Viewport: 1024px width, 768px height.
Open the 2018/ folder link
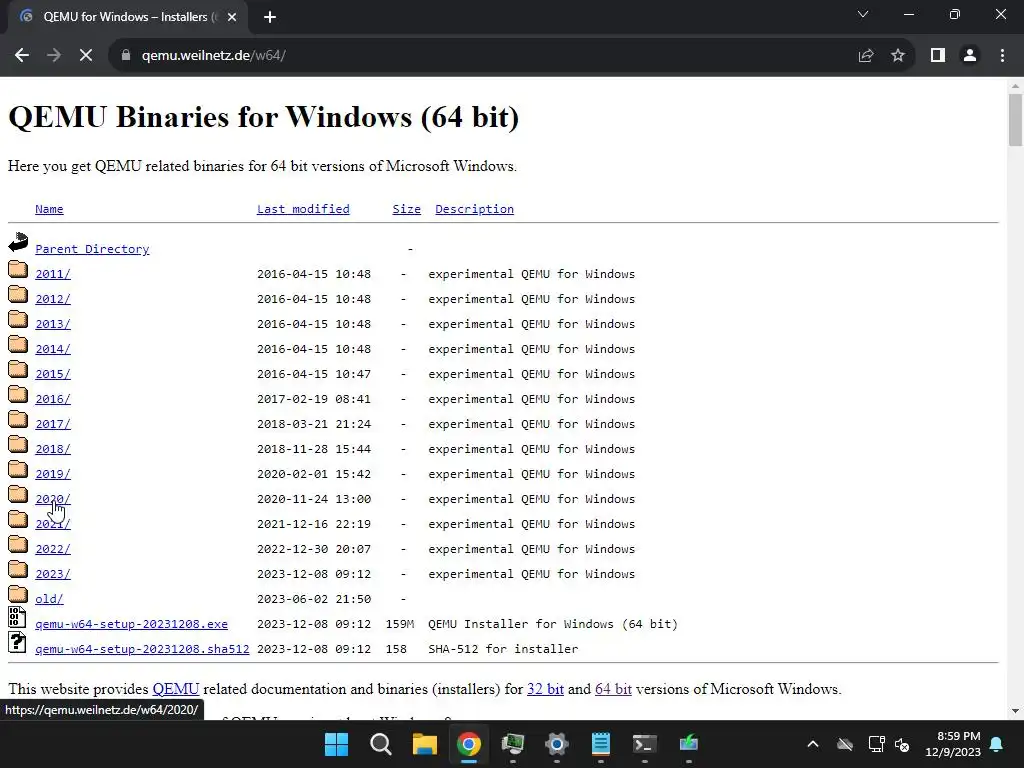click(x=53, y=449)
